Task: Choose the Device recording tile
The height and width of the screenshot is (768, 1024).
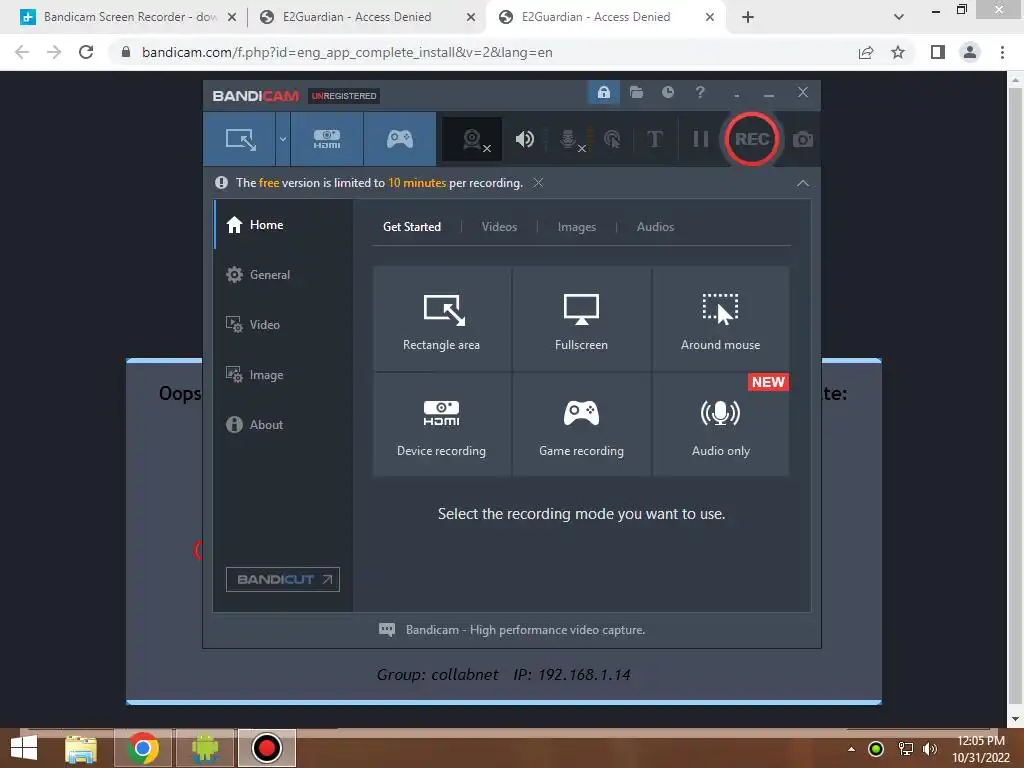Action: [441, 424]
